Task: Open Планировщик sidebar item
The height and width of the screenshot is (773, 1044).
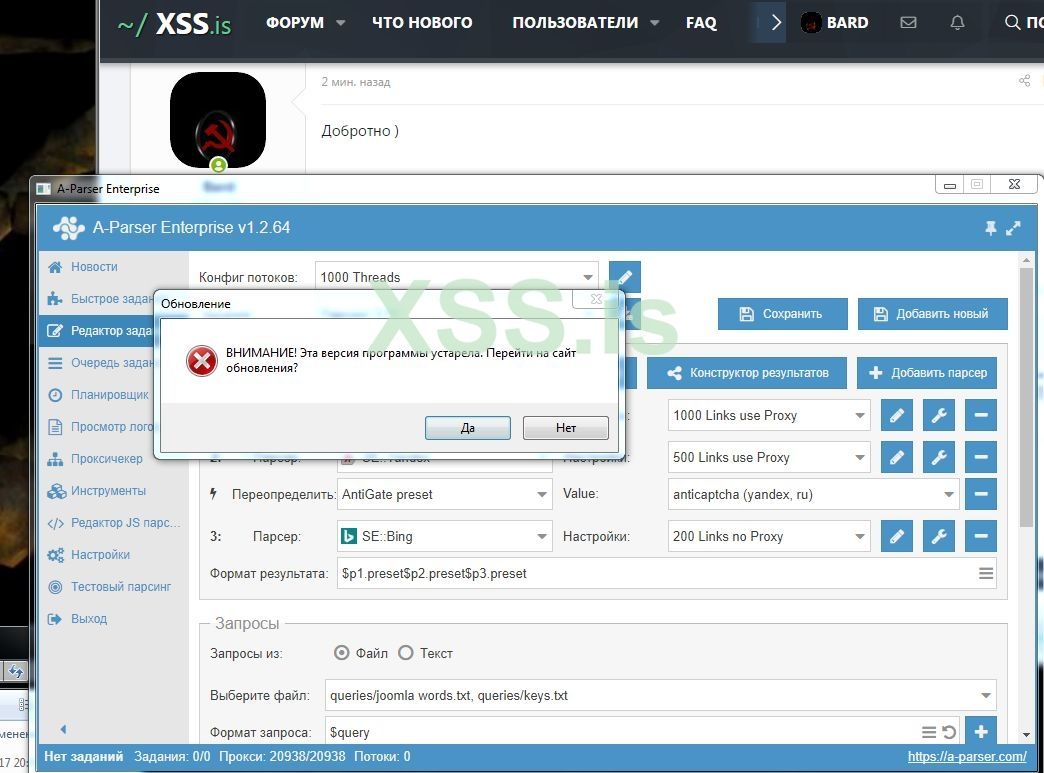Action: point(100,395)
